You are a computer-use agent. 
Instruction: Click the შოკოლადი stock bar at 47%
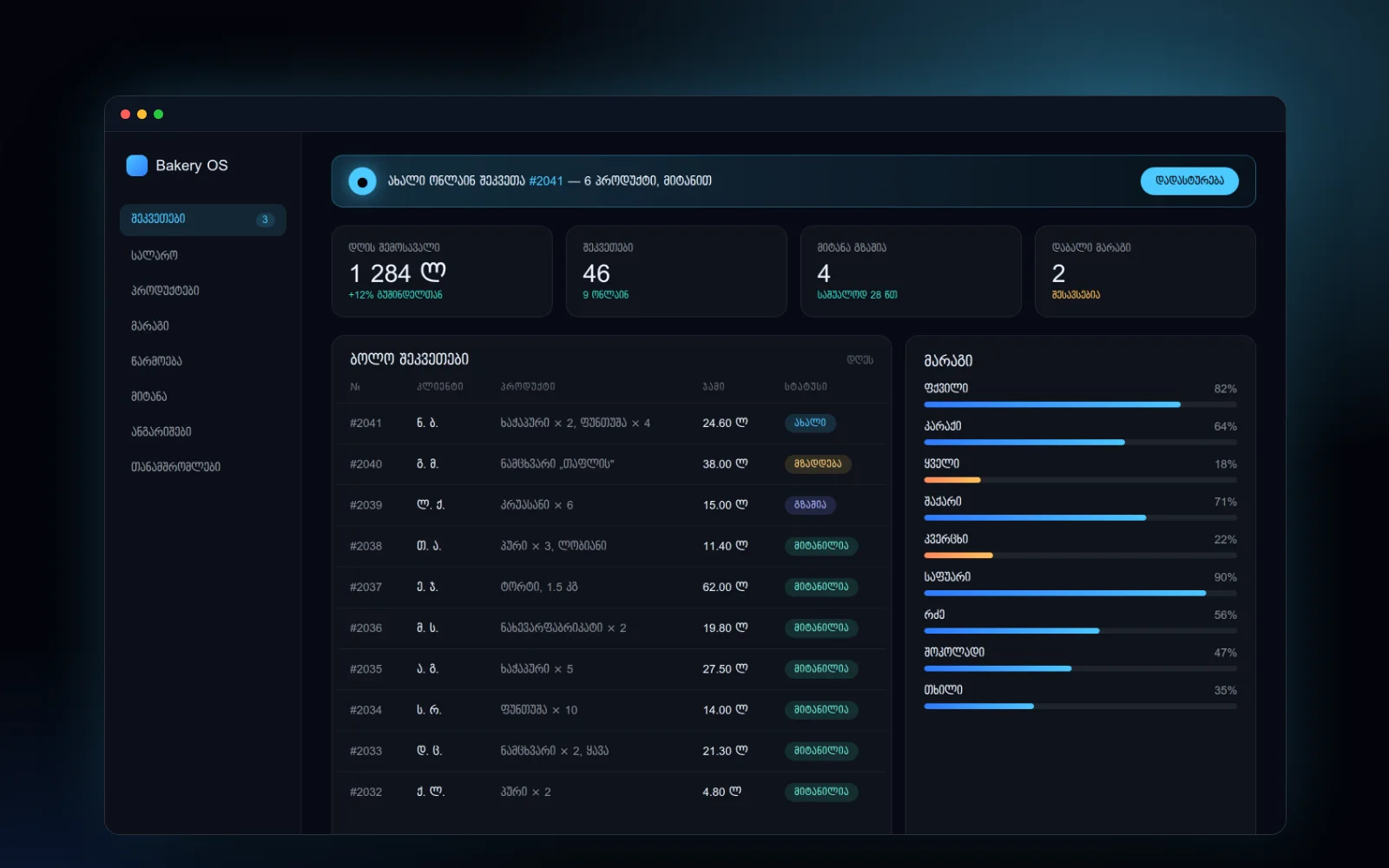1081,668
